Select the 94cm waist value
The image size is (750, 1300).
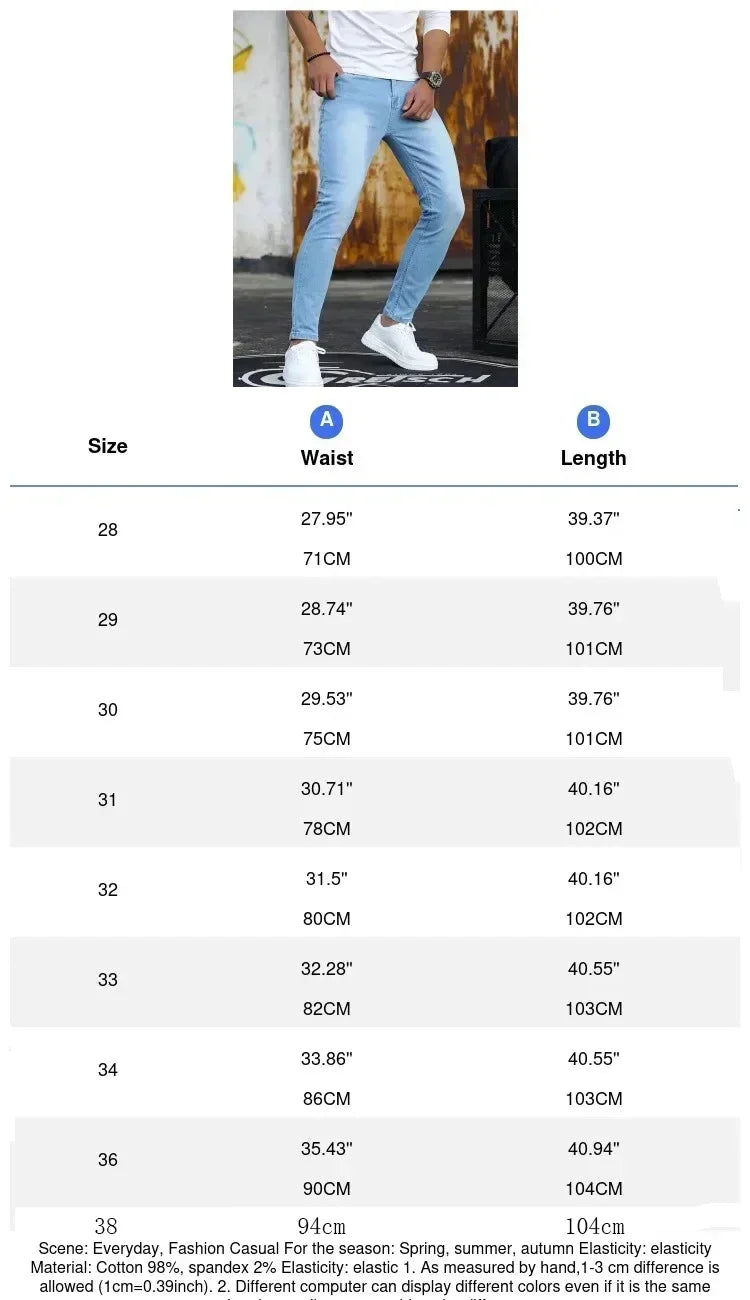coord(321,1226)
